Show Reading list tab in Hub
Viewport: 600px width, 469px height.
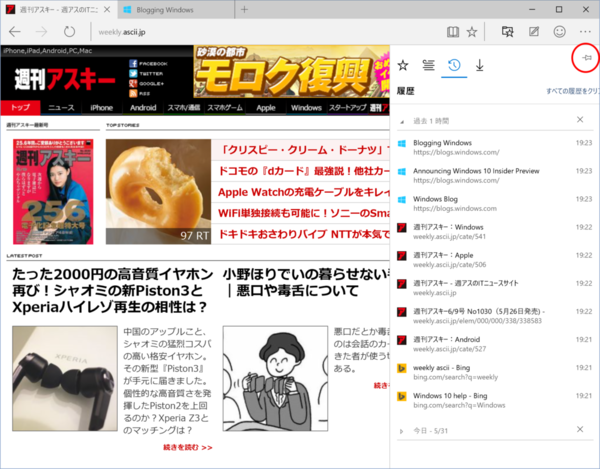point(428,65)
